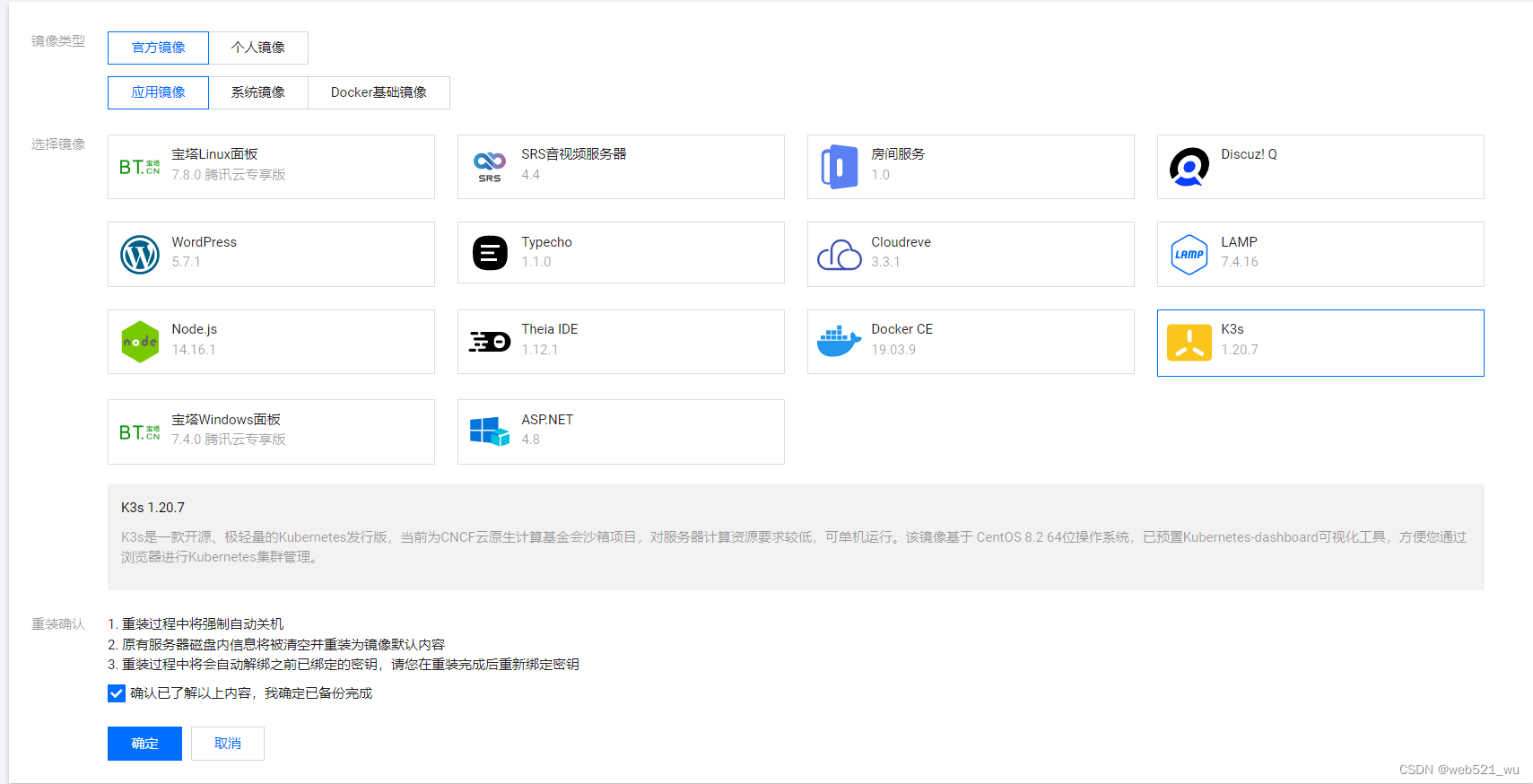Switch to the 官方镜像 tab
1533x784 pixels.
coord(158,48)
